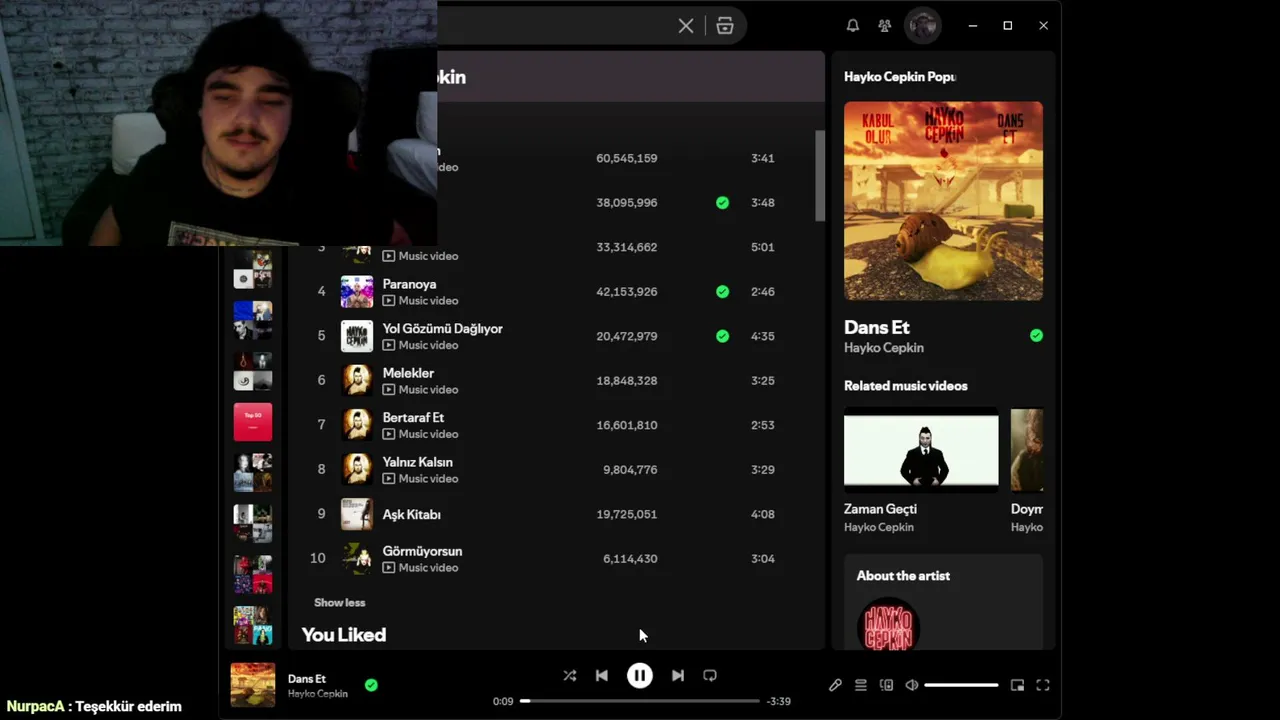Open the Friend Activity icon
Viewport: 1280px width, 720px height.
[885, 26]
